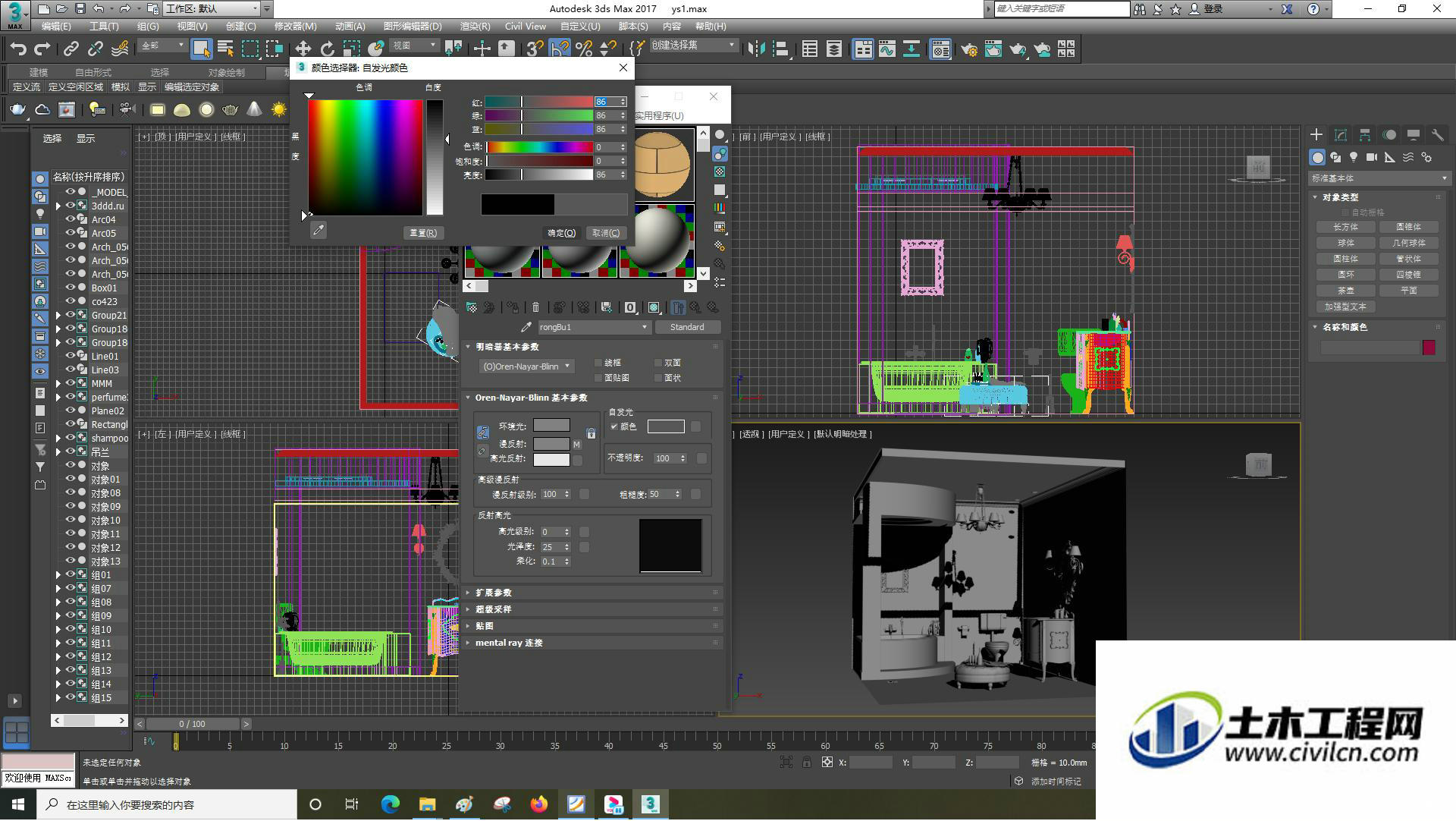Click the Standard material type button

coord(687,327)
